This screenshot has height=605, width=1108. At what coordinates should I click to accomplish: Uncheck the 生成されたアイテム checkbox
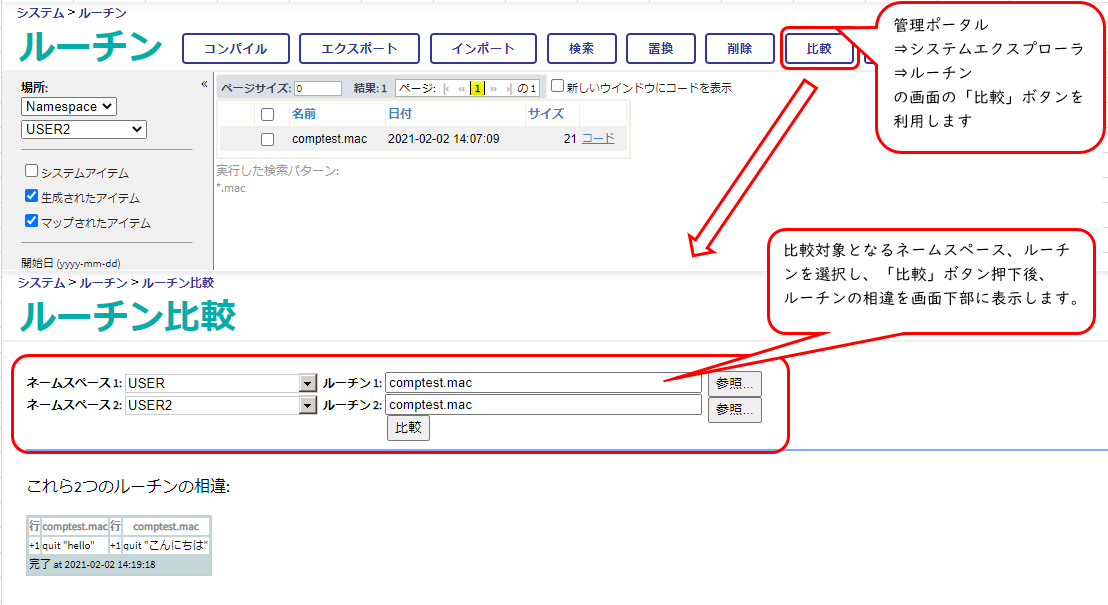pyautogui.click(x=32, y=196)
